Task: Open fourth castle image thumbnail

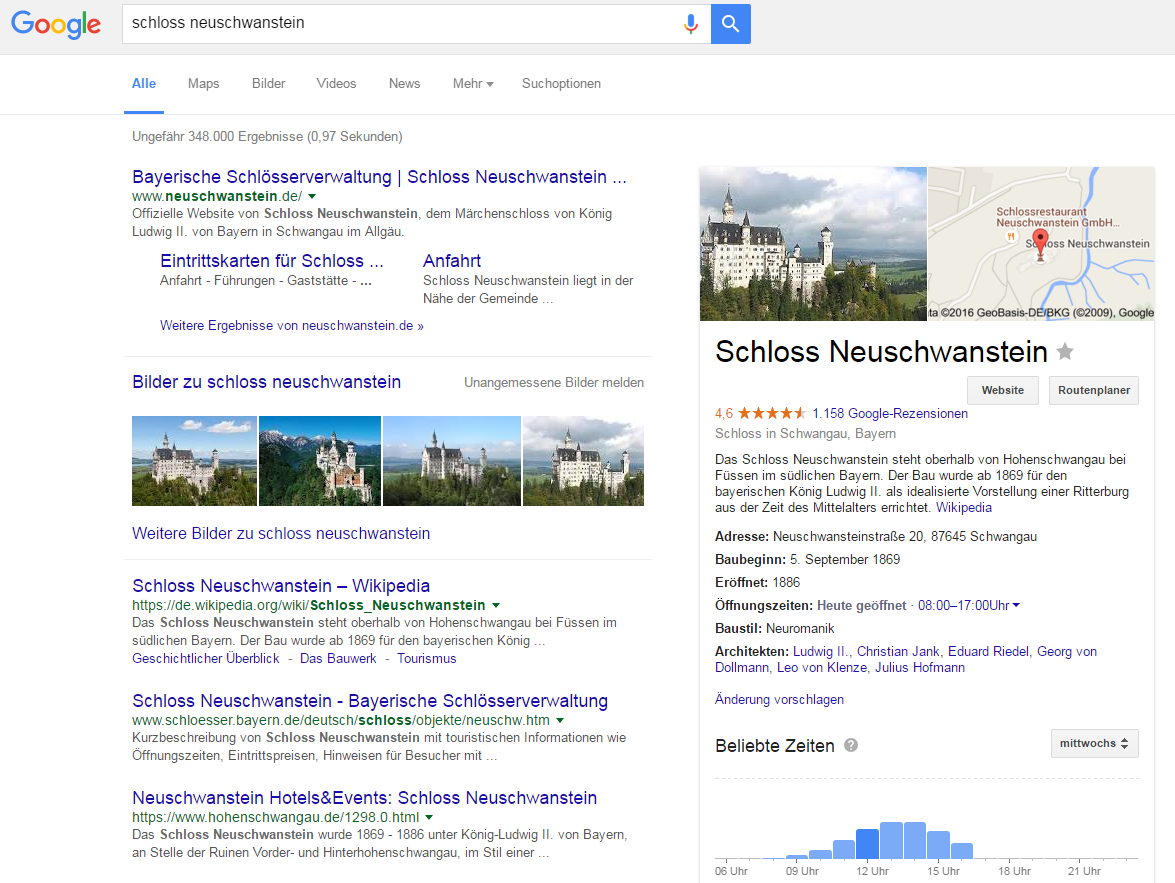Action: [x=583, y=461]
